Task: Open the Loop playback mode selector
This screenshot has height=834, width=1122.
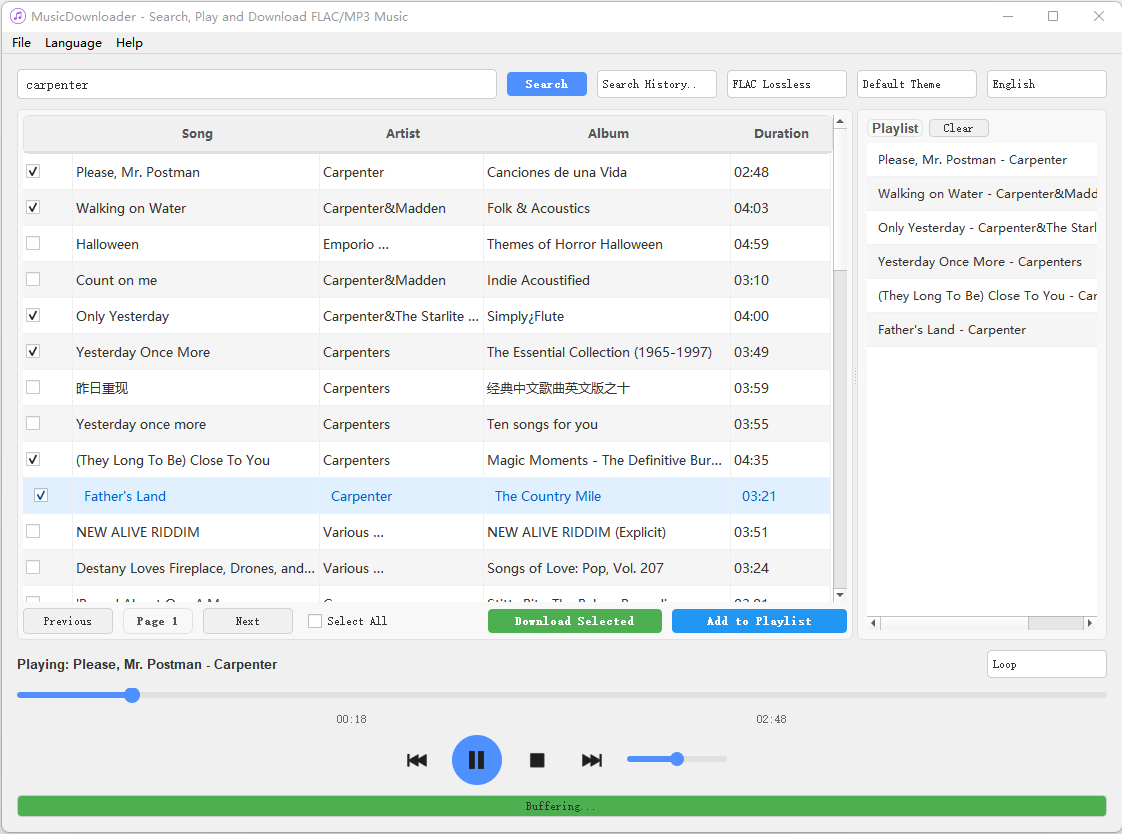Action: (1046, 664)
